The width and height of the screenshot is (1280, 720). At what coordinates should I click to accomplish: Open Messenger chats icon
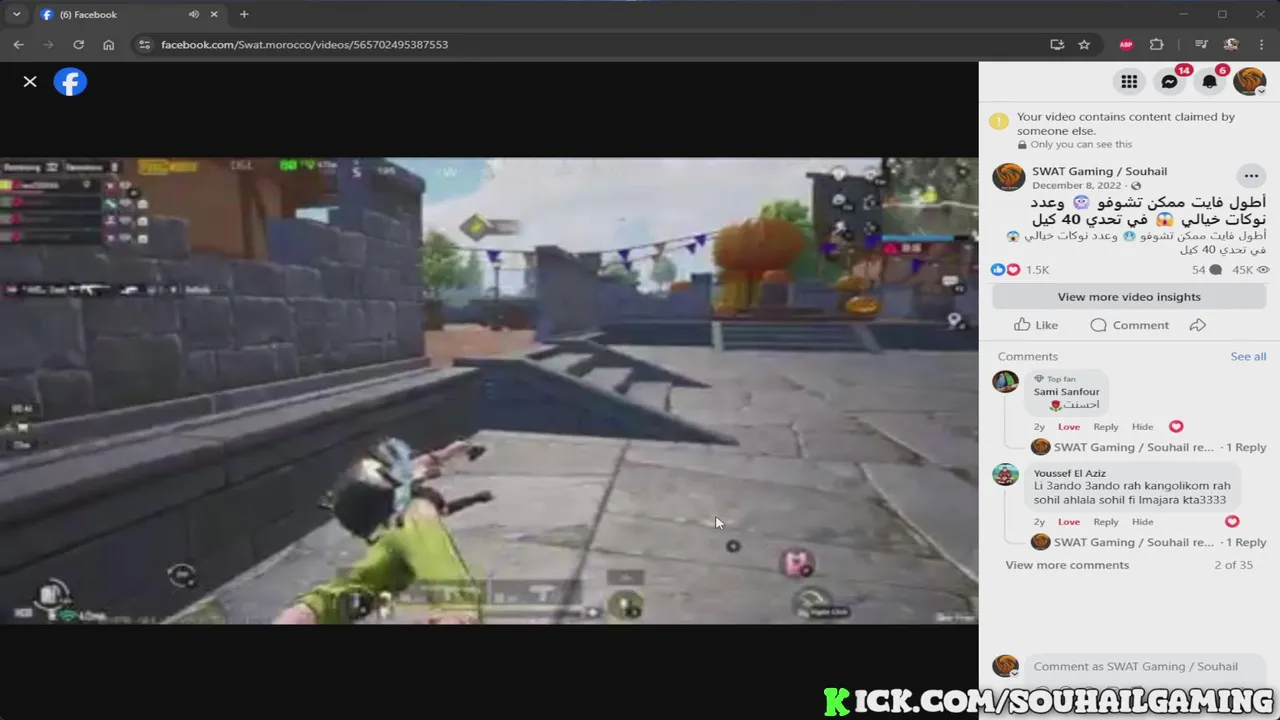[1169, 82]
